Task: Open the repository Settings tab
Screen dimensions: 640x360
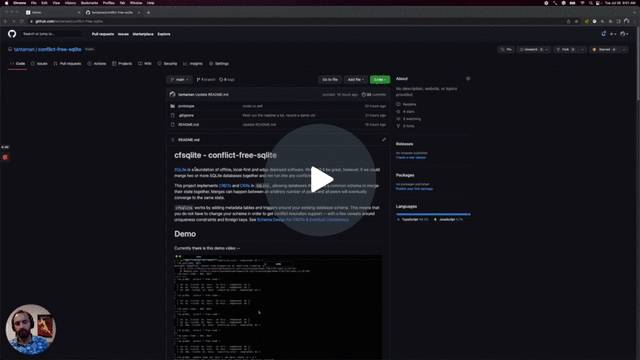Action: tap(219, 64)
